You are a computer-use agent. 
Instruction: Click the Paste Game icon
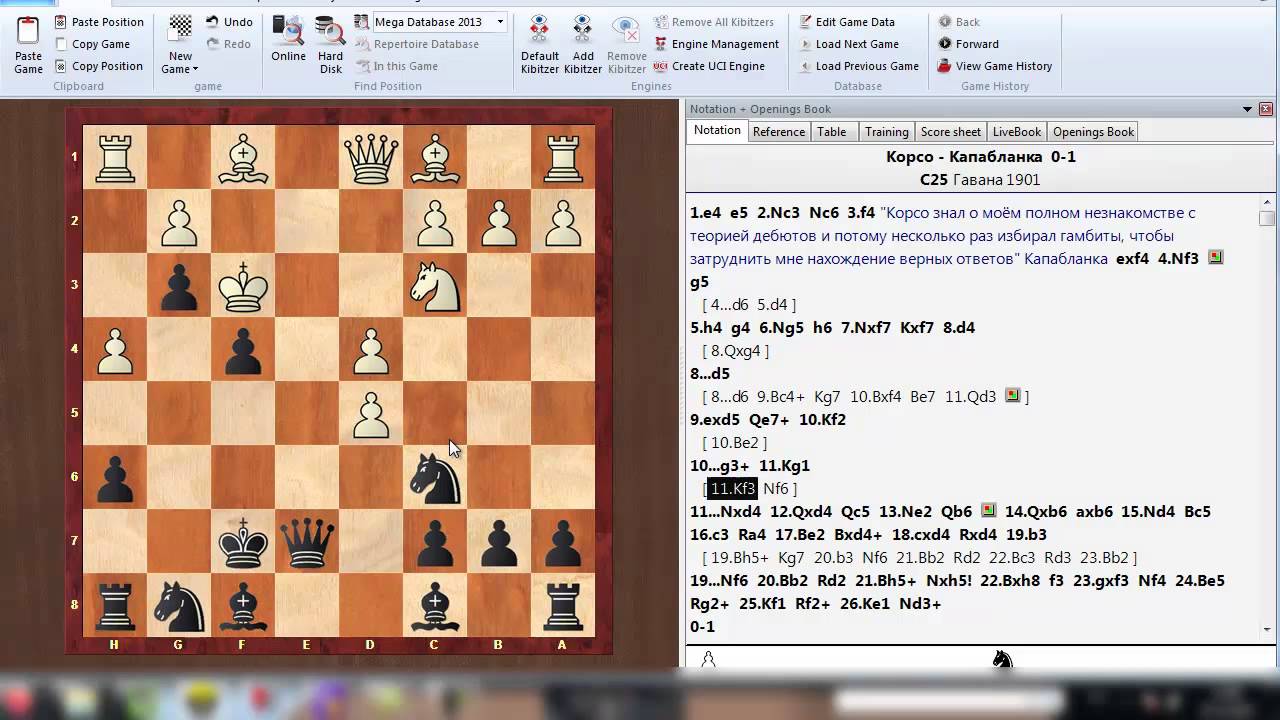(x=28, y=32)
